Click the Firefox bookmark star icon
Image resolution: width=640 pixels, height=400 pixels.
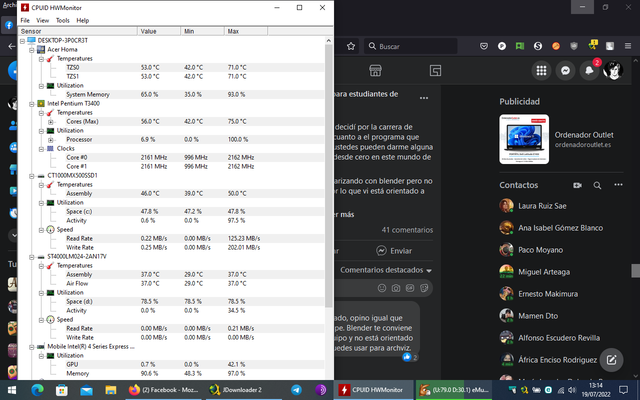(351, 46)
